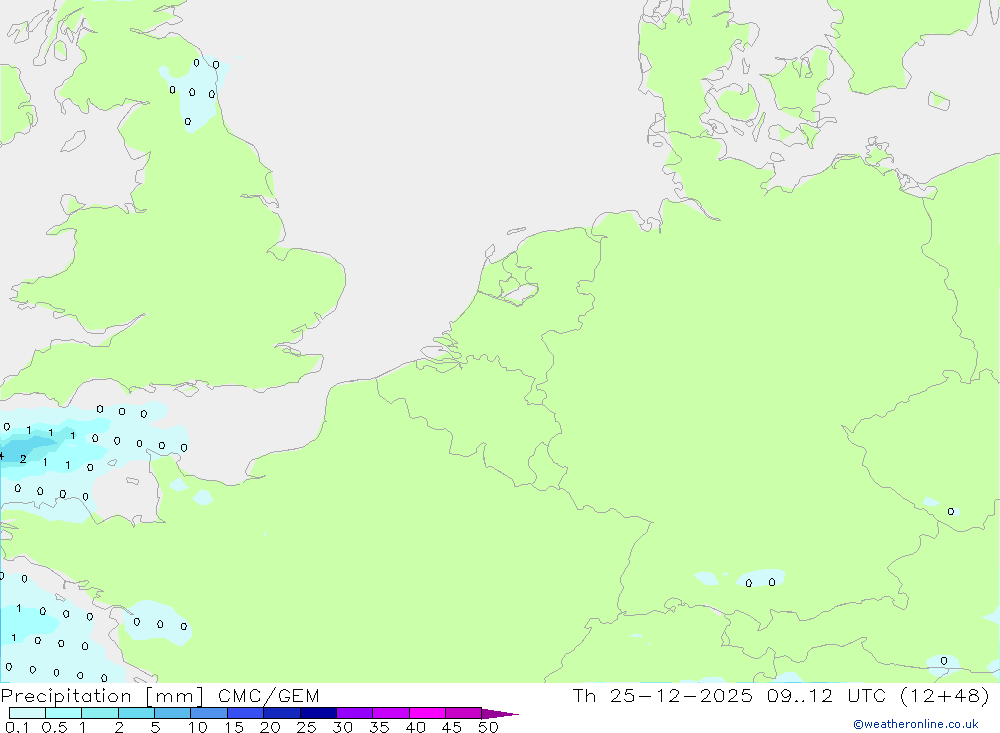
Task: Select the 35–40 mm violet legend swatch
Action: 391,713
